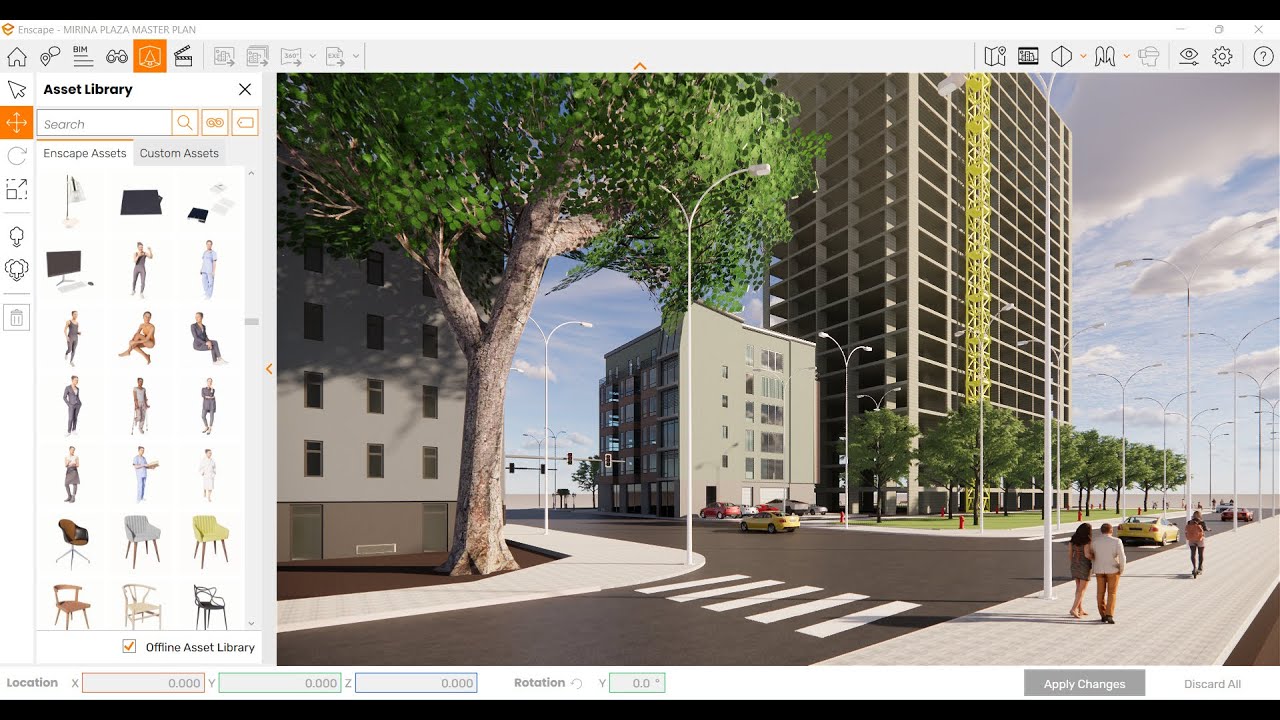Click the Fly/Walk wings navigation icon
The image size is (1280, 720).
tap(1105, 56)
